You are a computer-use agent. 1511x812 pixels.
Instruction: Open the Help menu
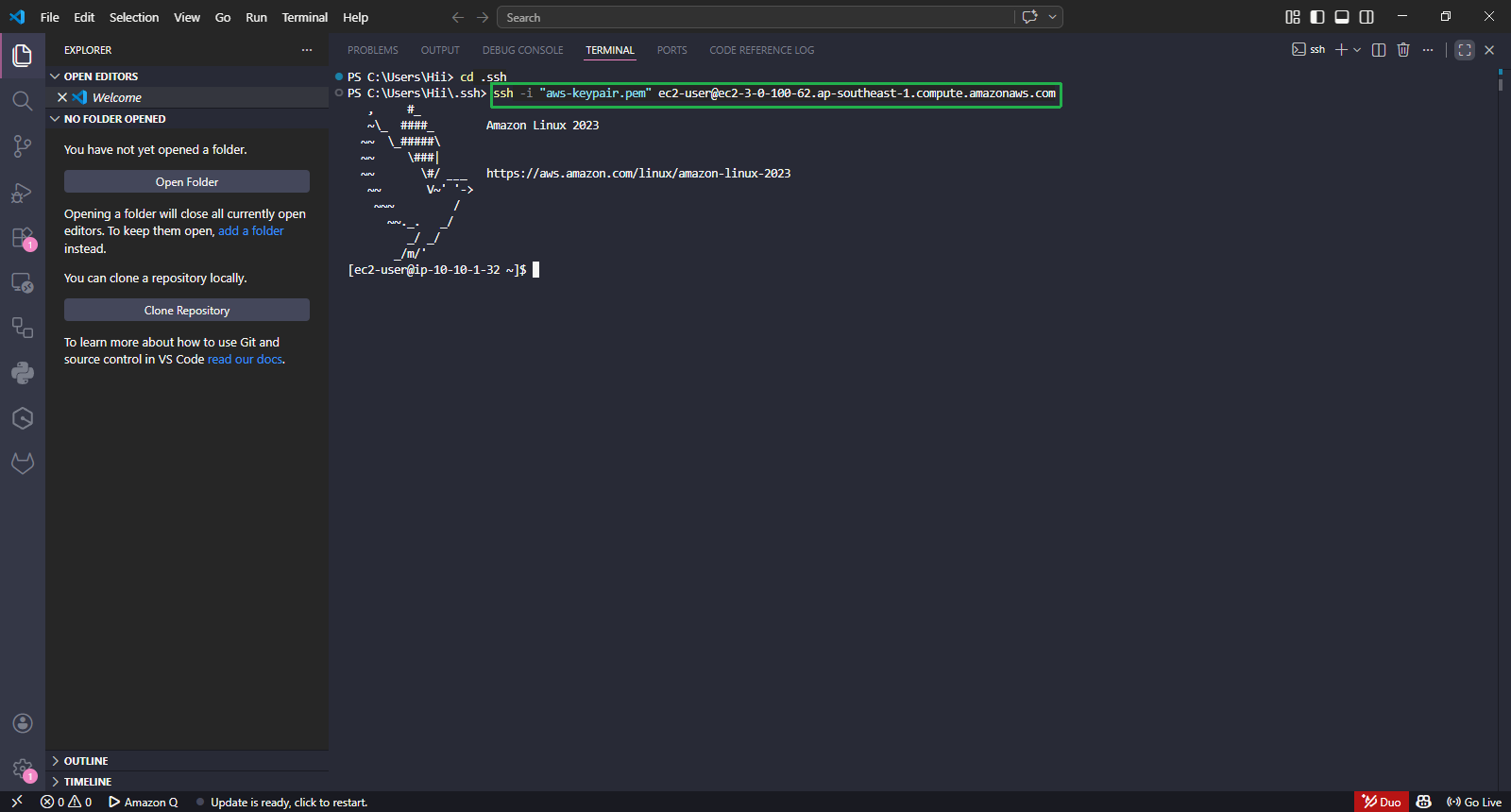[355, 17]
